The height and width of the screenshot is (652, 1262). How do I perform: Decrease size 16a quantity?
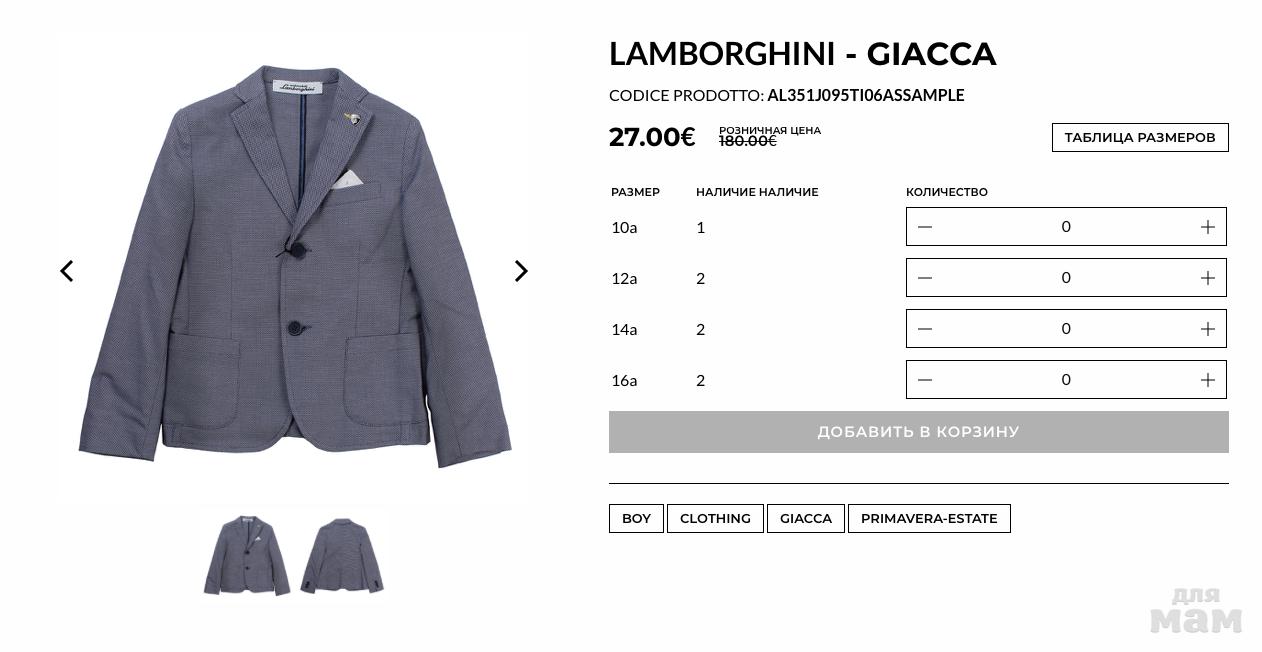[x=925, y=380]
